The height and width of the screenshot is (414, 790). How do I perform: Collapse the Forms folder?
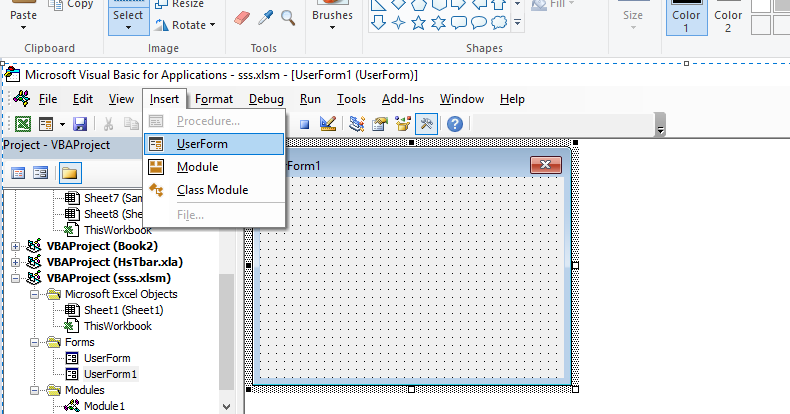[x=34, y=342]
